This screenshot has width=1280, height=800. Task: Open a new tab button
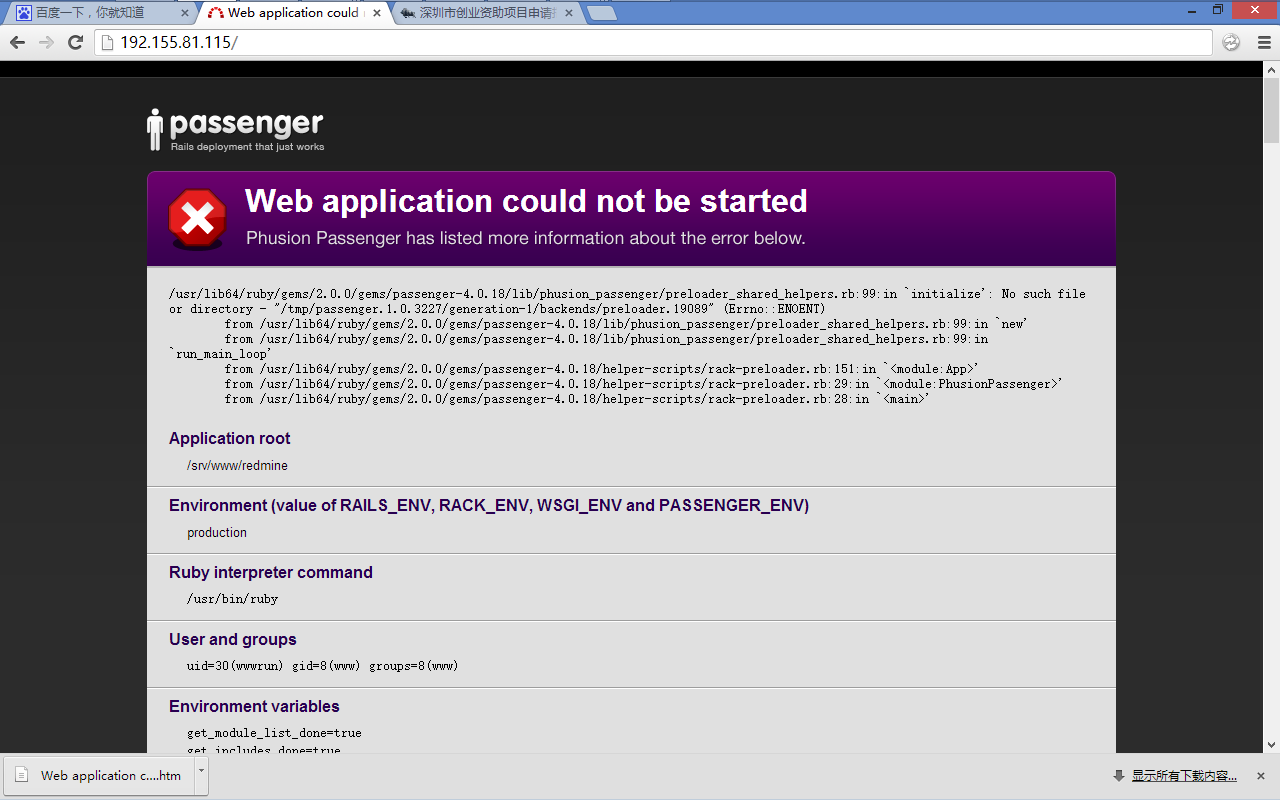(x=601, y=13)
